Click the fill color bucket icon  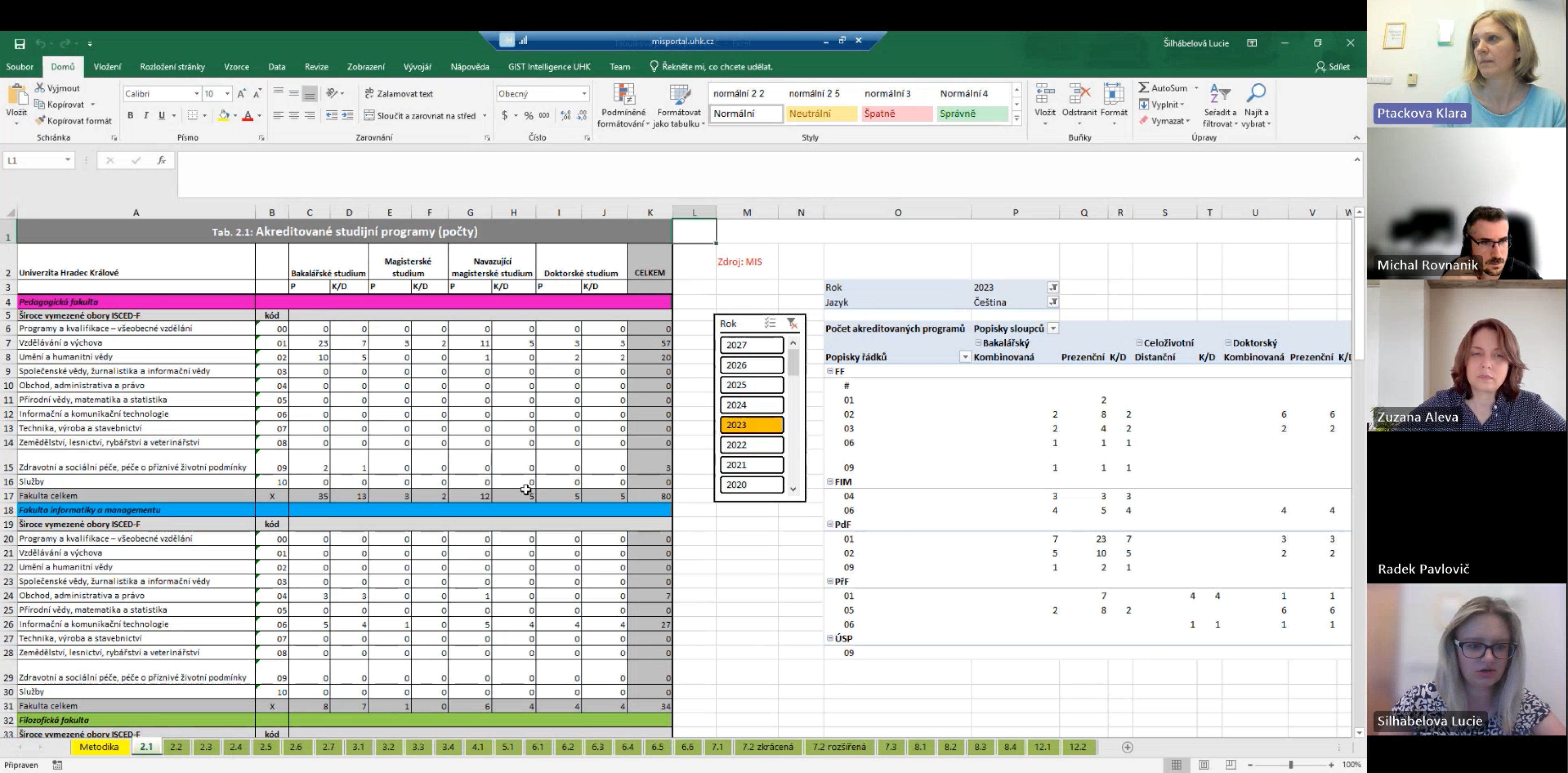click(x=224, y=115)
